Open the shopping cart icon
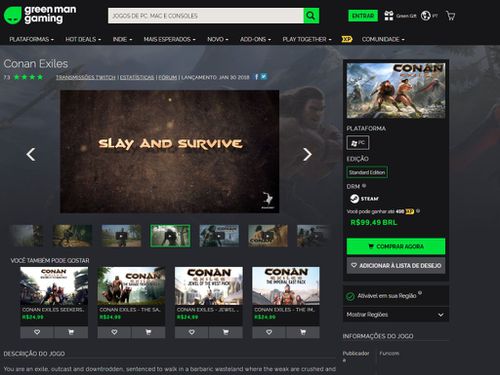The height and width of the screenshot is (375, 500). point(450,16)
